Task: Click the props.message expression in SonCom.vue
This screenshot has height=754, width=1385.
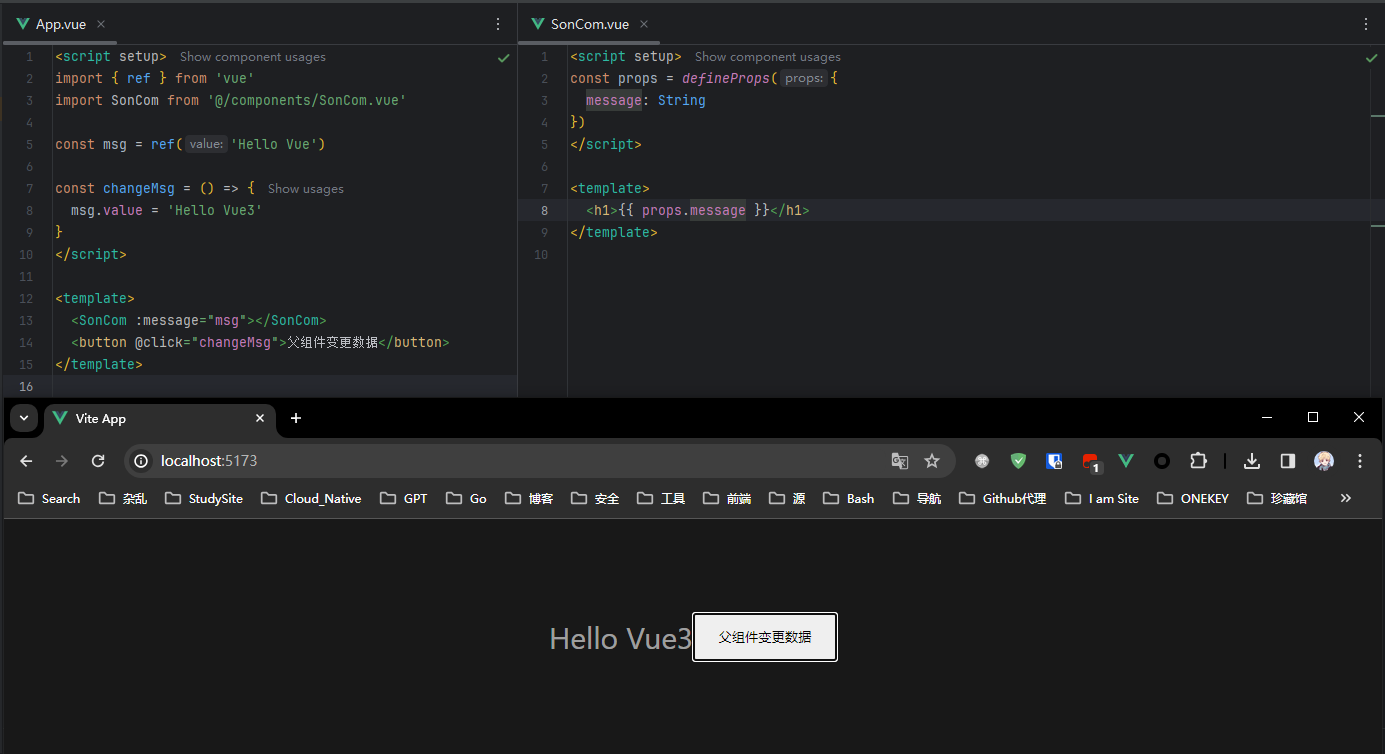Action: 694,210
